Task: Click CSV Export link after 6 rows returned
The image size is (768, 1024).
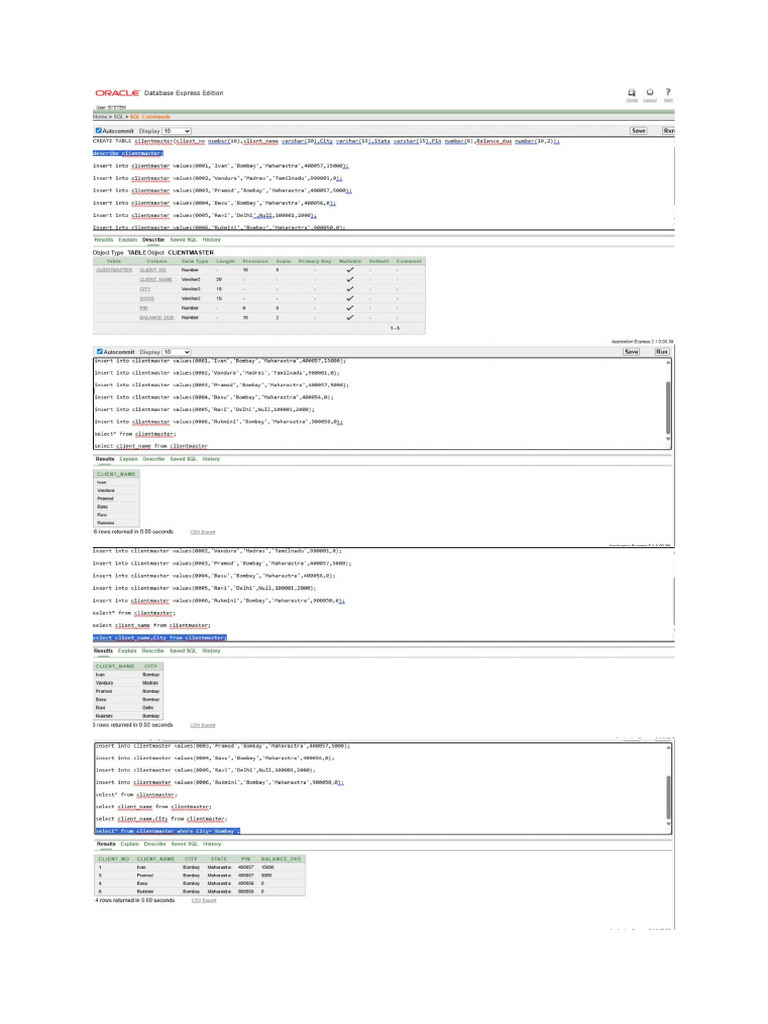Action: pyautogui.click(x=202, y=532)
